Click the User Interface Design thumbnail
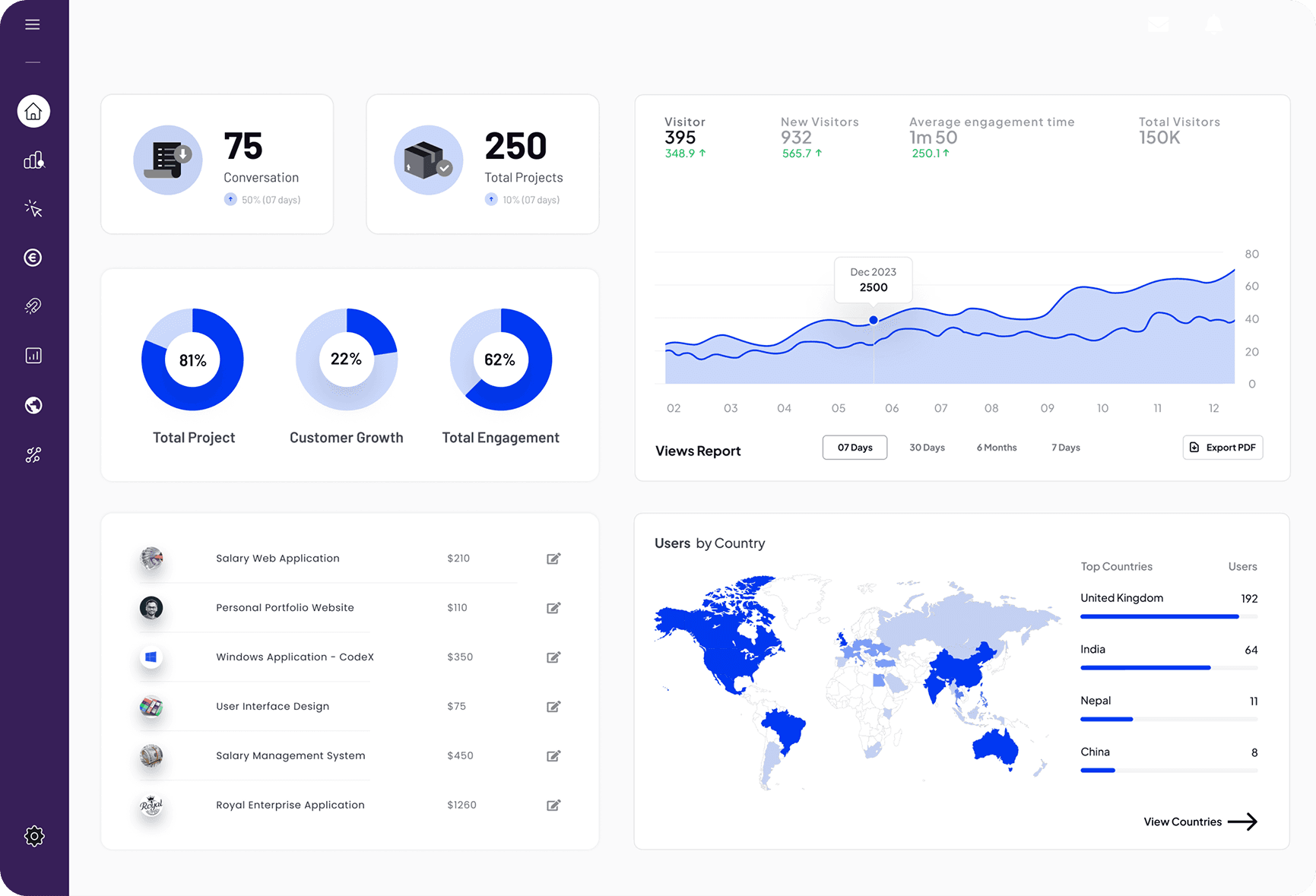The image size is (1316, 896). point(151,707)
